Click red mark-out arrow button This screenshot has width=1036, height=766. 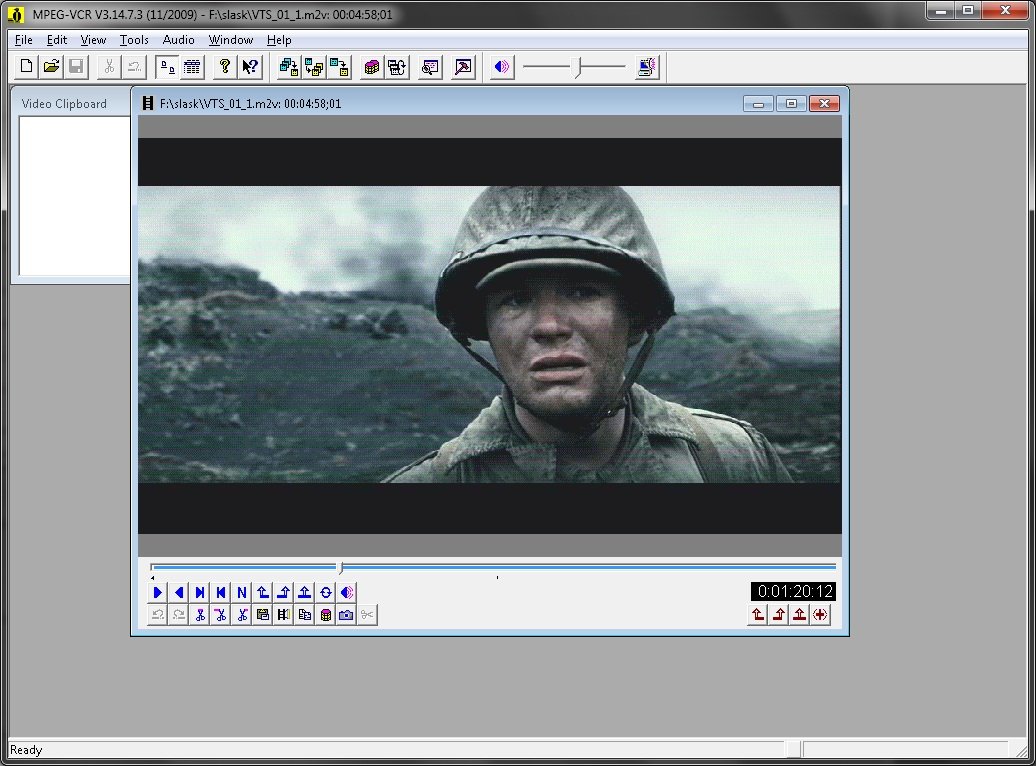(x=779, y=615)
